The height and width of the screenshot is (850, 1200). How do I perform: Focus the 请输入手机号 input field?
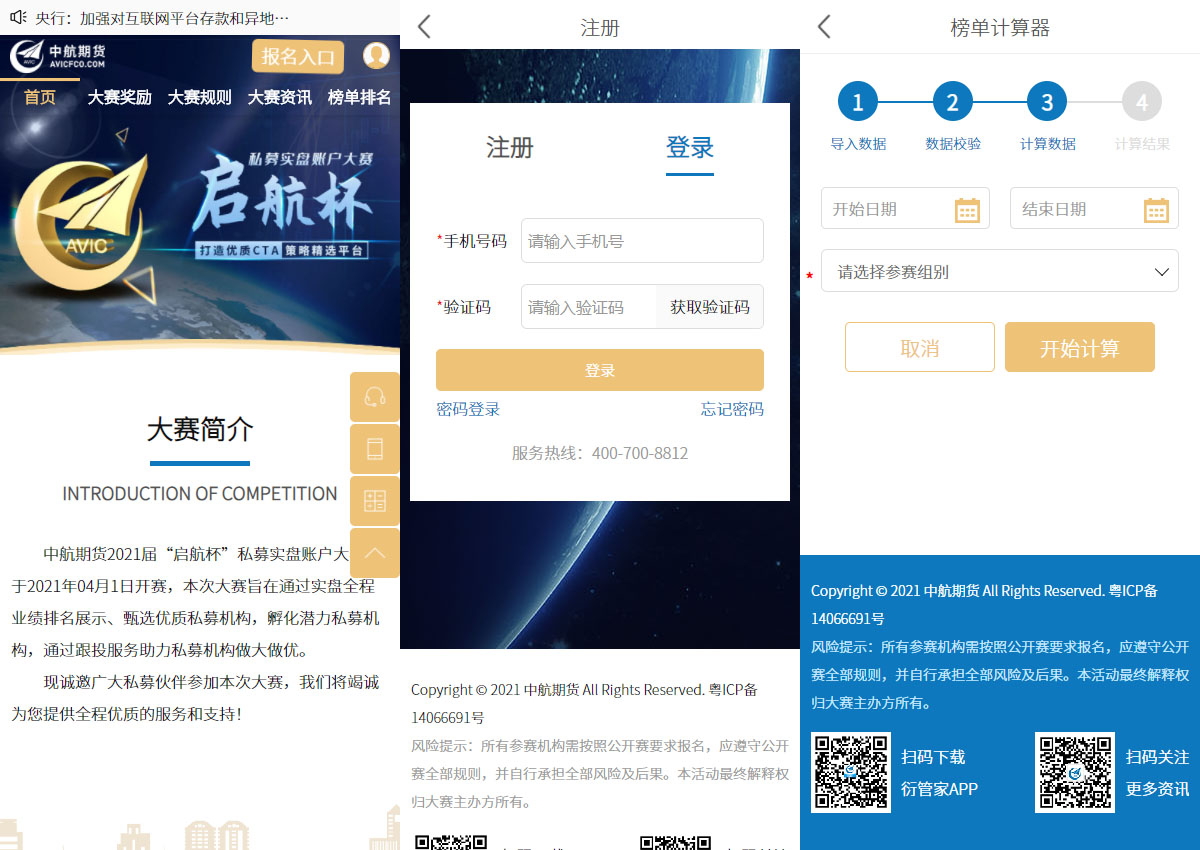coord(642,241)
